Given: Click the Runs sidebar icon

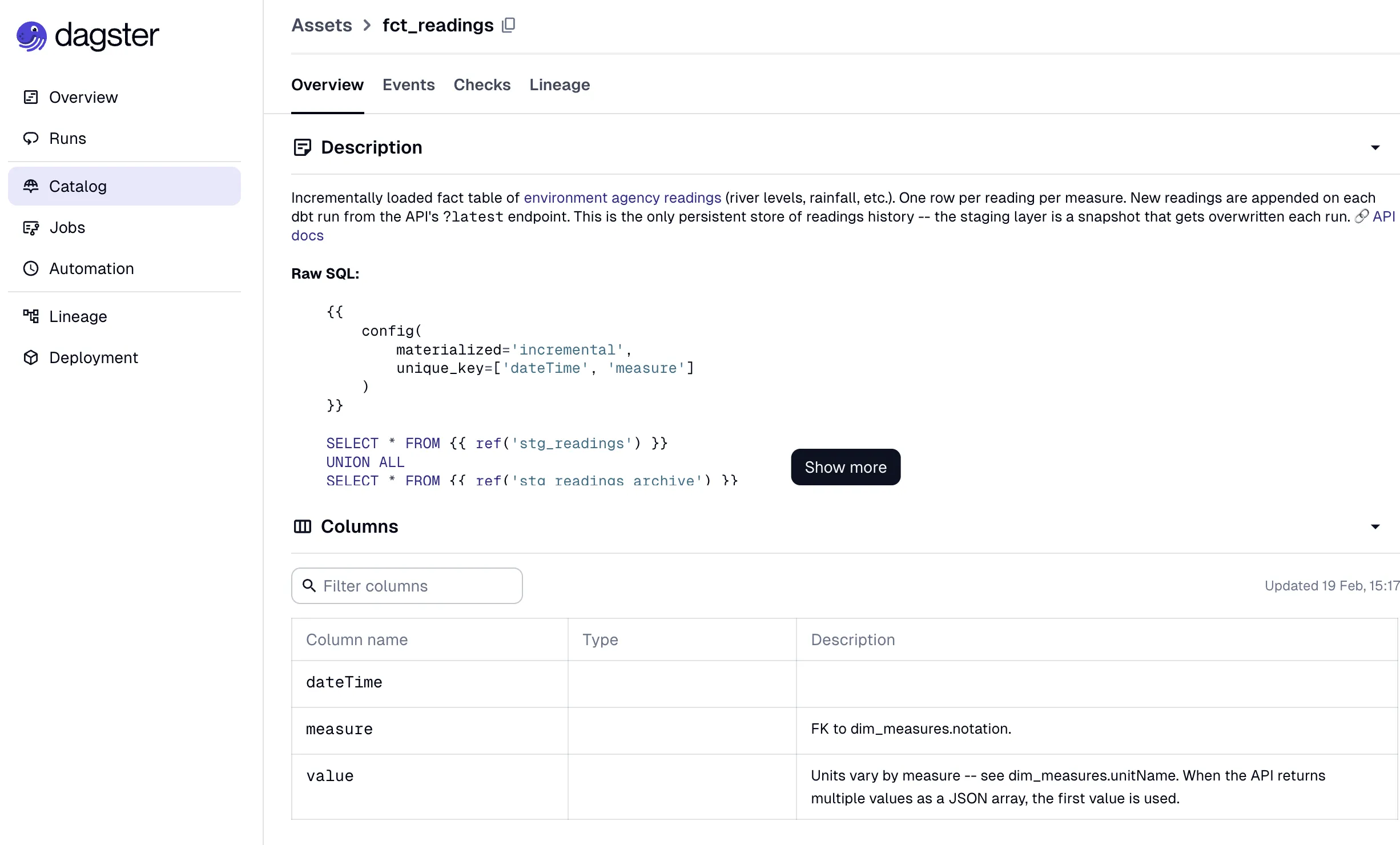Looking at the screenshot, I should point(31,138).
